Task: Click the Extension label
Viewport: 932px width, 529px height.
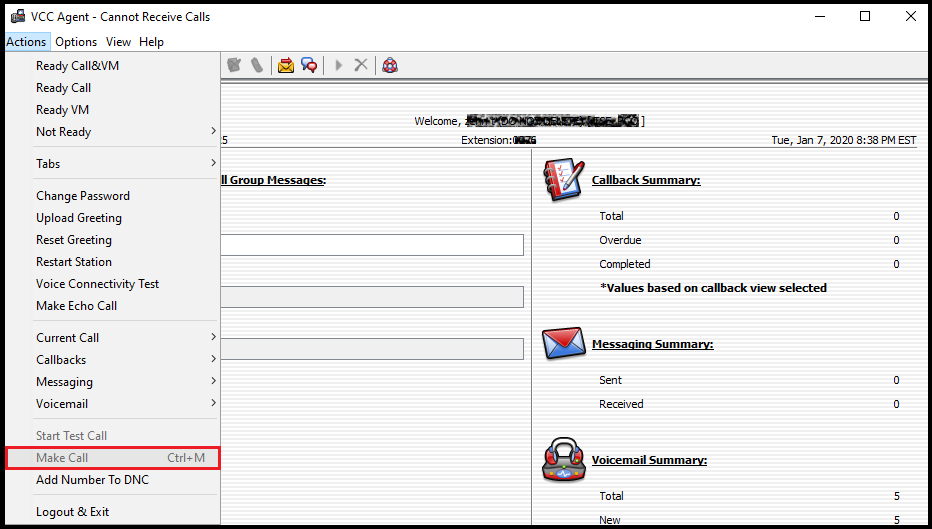Action: (486, 140)
